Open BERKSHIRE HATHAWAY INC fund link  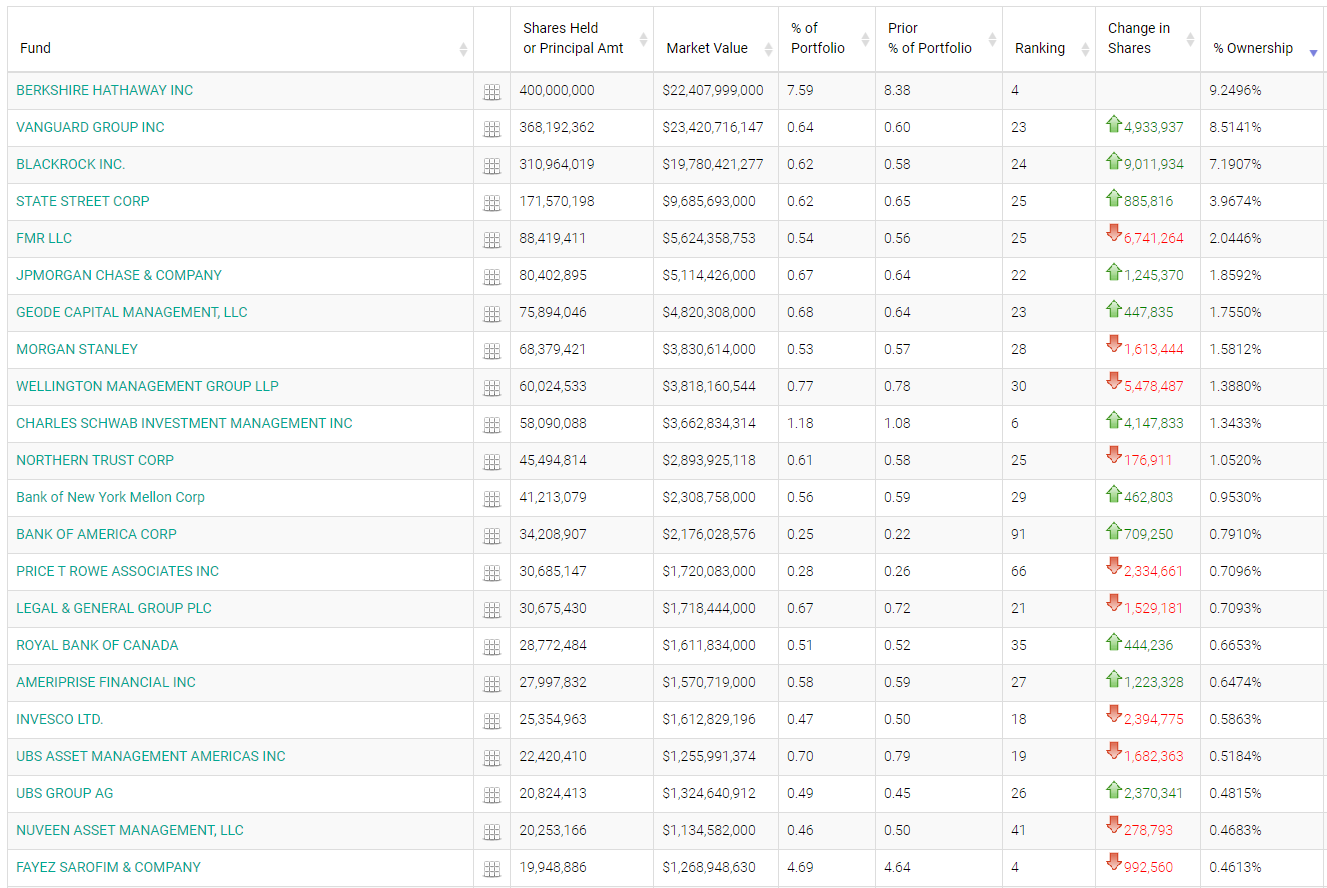105,90
